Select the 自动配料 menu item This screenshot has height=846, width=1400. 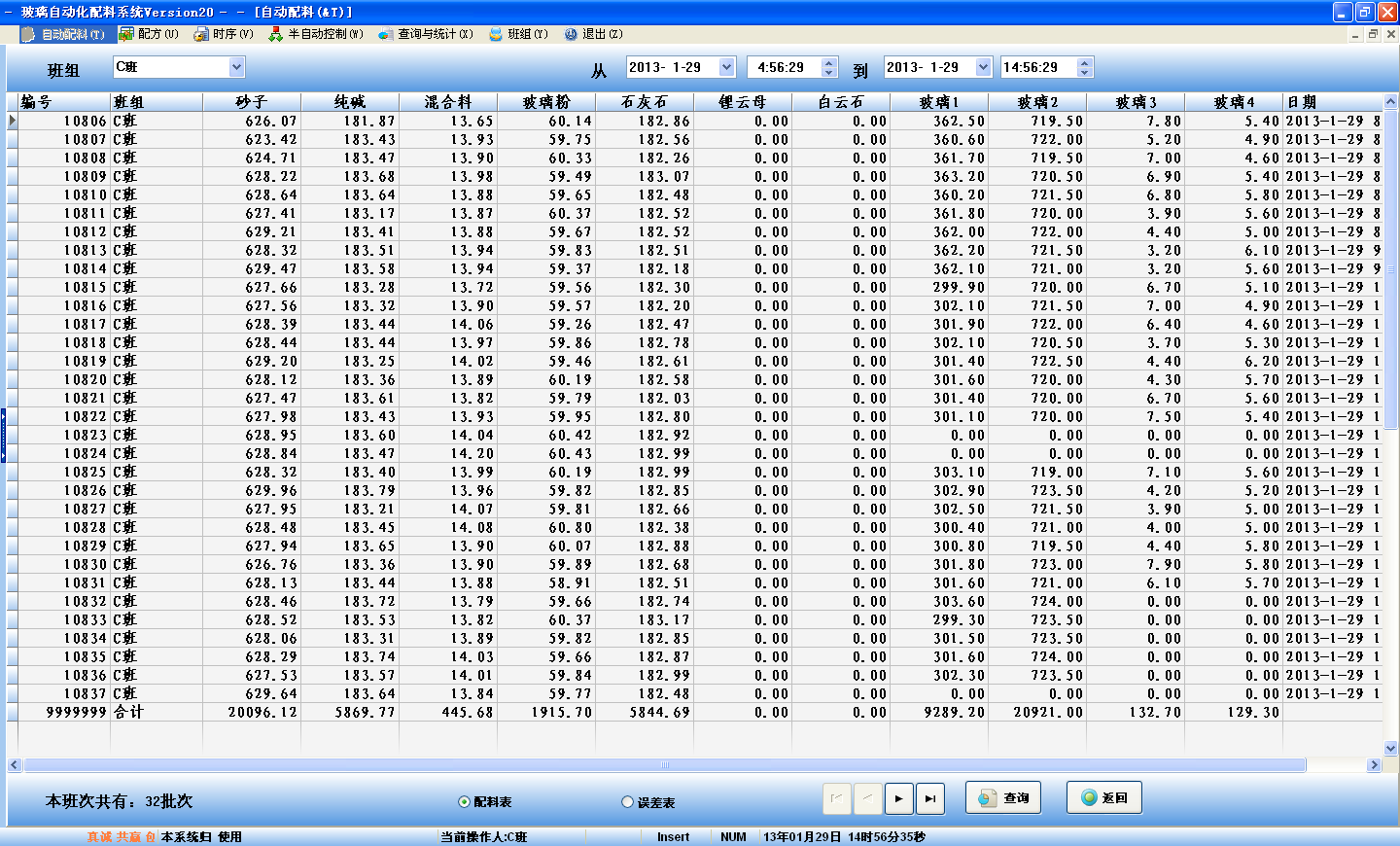(x=64, y=34)
